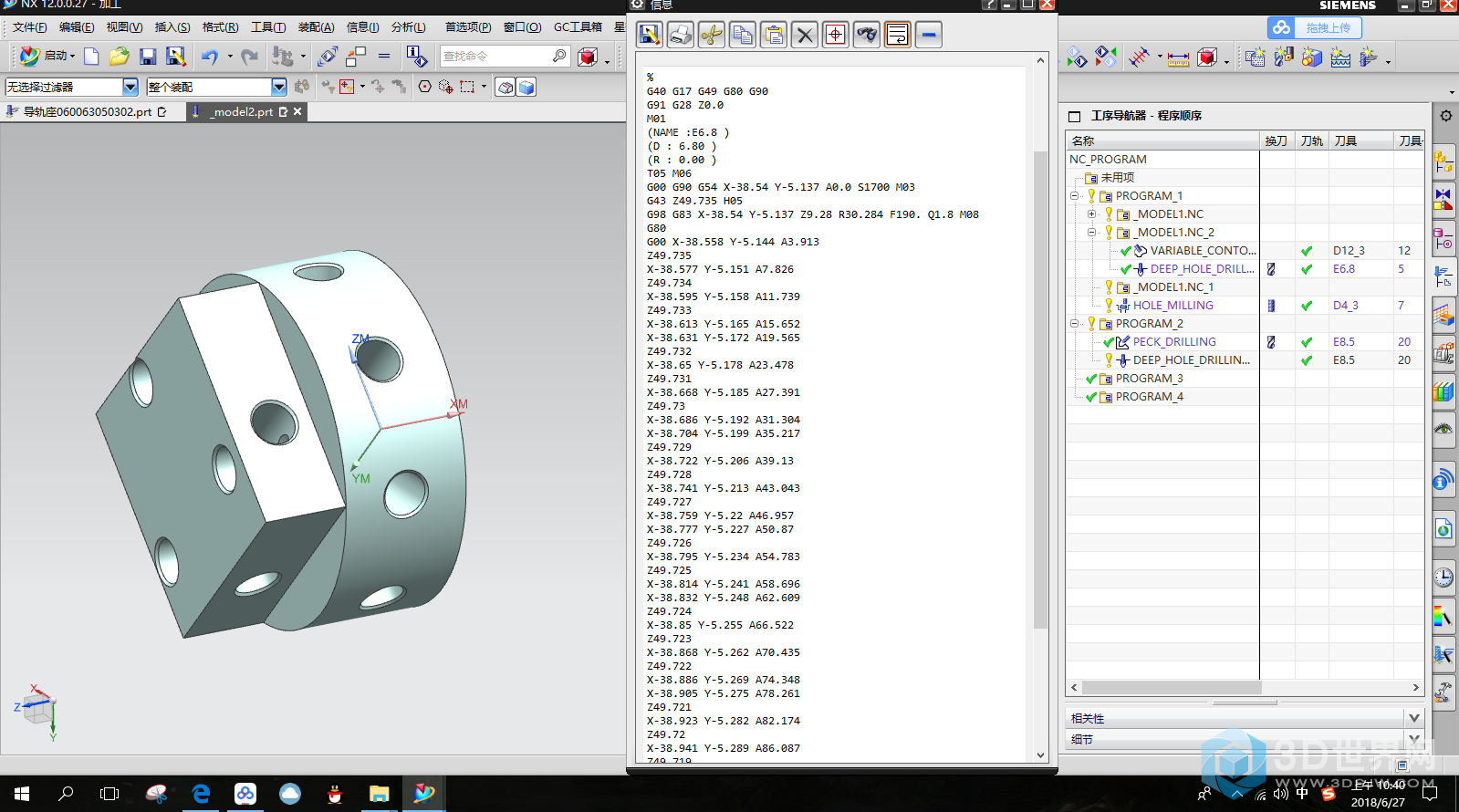The height and width of the screenshot is (812, 1459).
Task: Select PROGRAM_3 in navigator
Action: (1149, 379)
